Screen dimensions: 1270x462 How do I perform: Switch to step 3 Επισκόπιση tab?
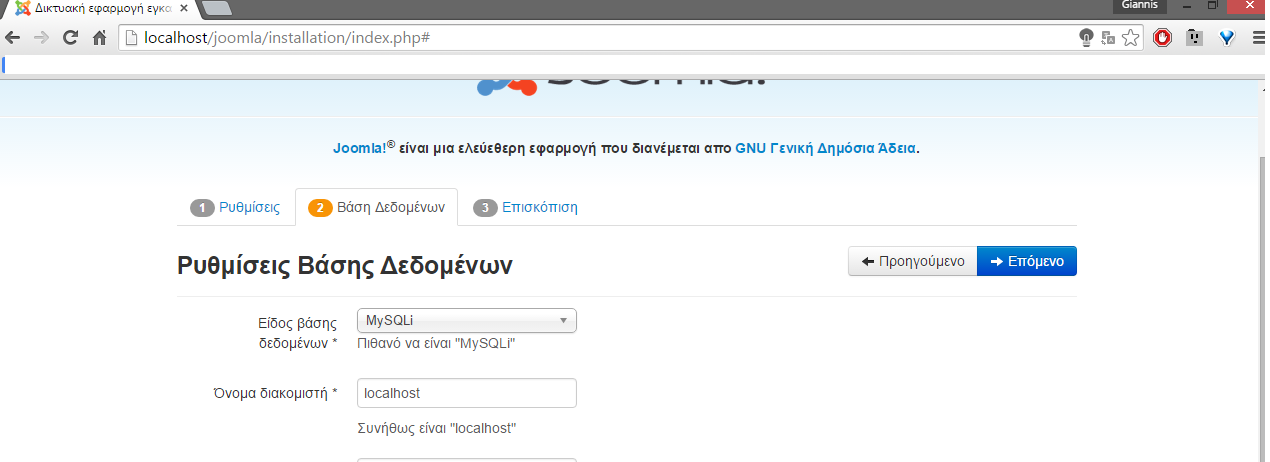click(x=525, y=208)
